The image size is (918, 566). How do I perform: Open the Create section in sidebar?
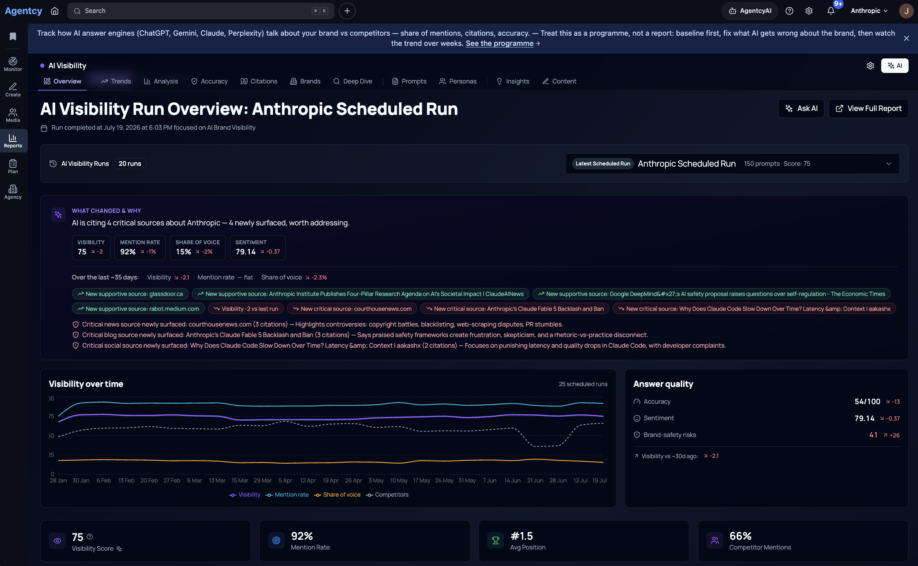coord(12,90)
